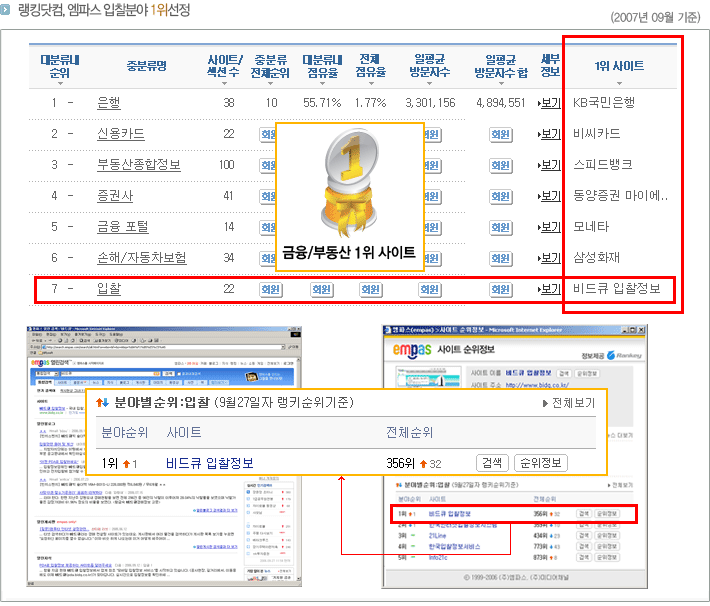Click 전체보기 in the enlarged 분야별순위 panel
The width and height of the screenshot is (710, 606).
pos(569,403)
